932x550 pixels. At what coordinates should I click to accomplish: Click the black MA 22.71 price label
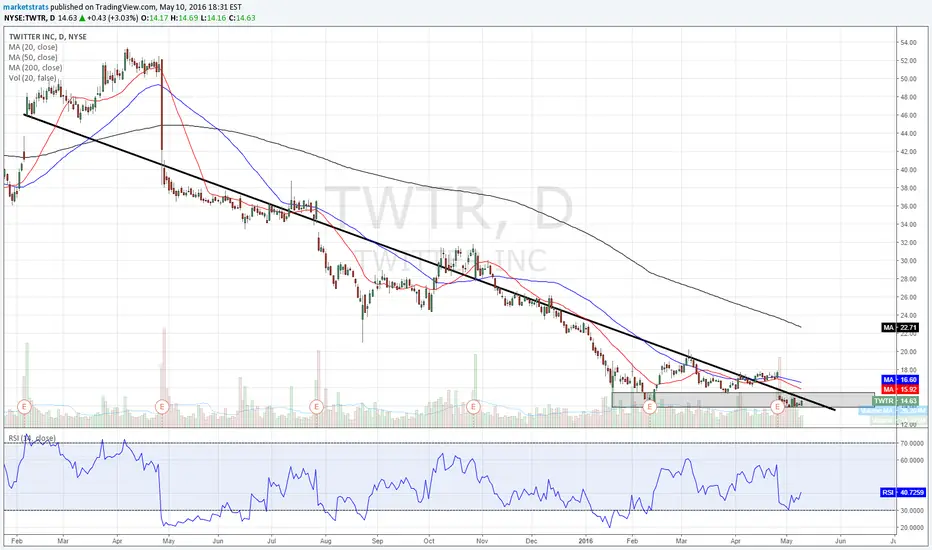point(900,328)
